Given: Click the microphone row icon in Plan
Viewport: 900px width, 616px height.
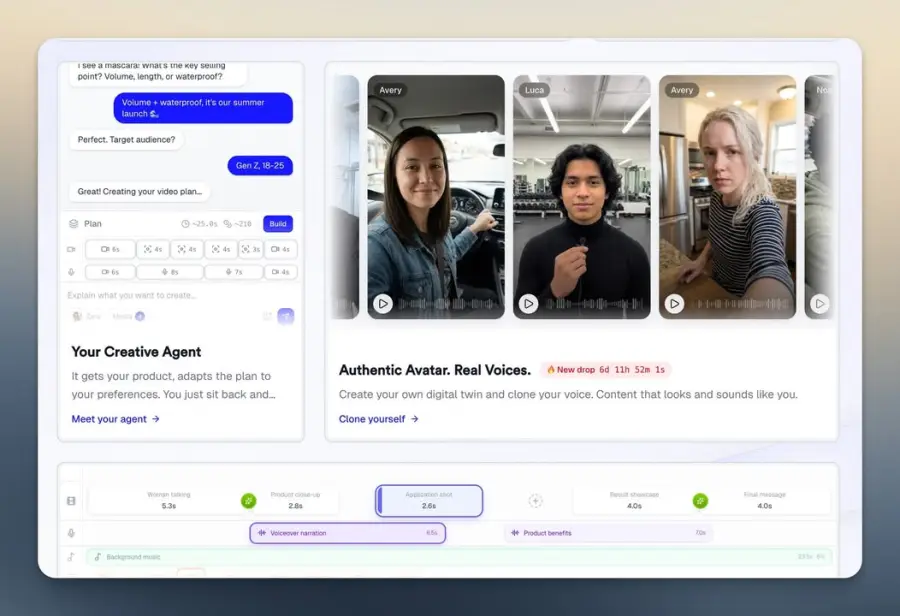Looking at the screenshot, I should (x=71, y=272).
